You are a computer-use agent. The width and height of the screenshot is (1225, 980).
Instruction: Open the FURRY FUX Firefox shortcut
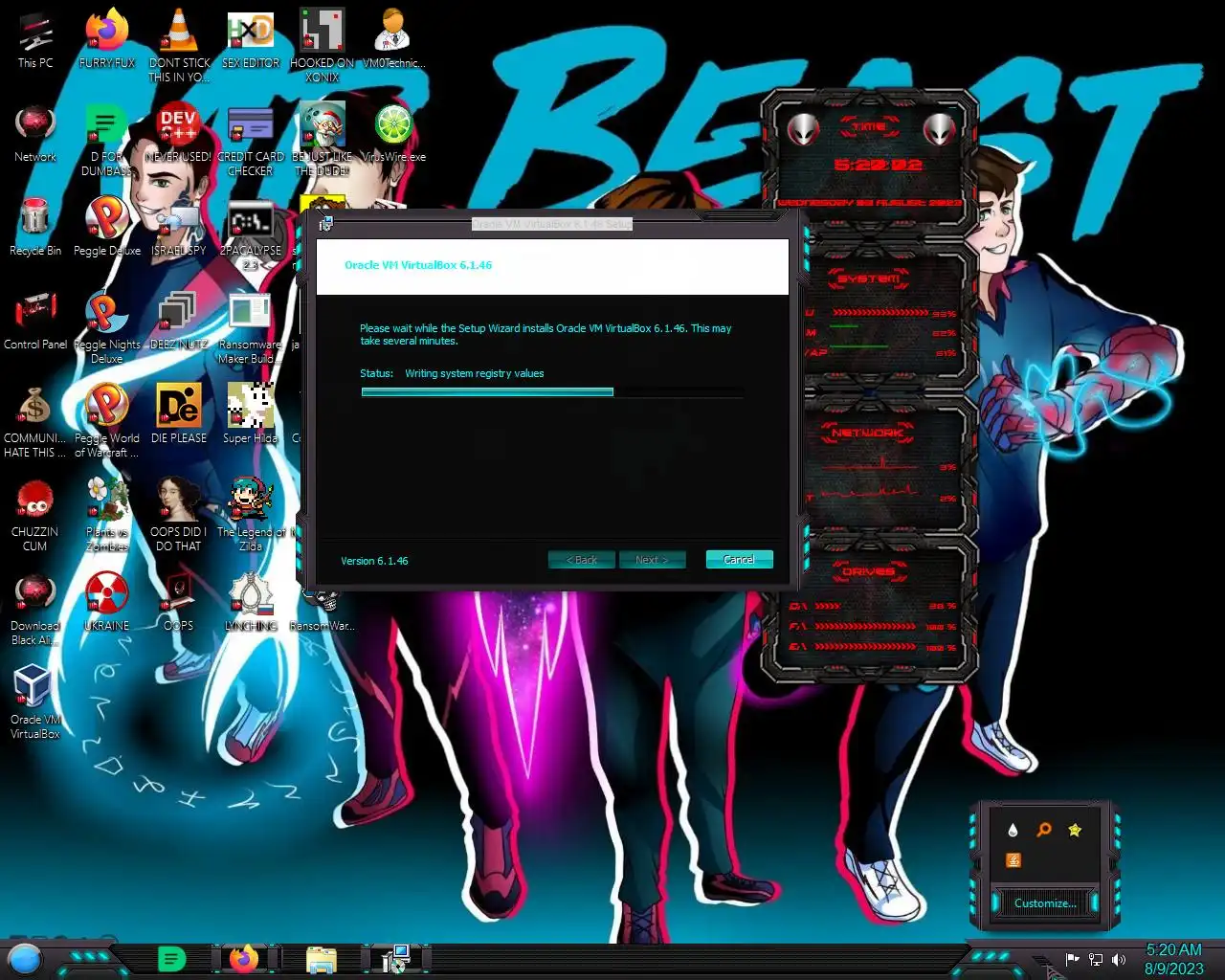pos(106,39)
